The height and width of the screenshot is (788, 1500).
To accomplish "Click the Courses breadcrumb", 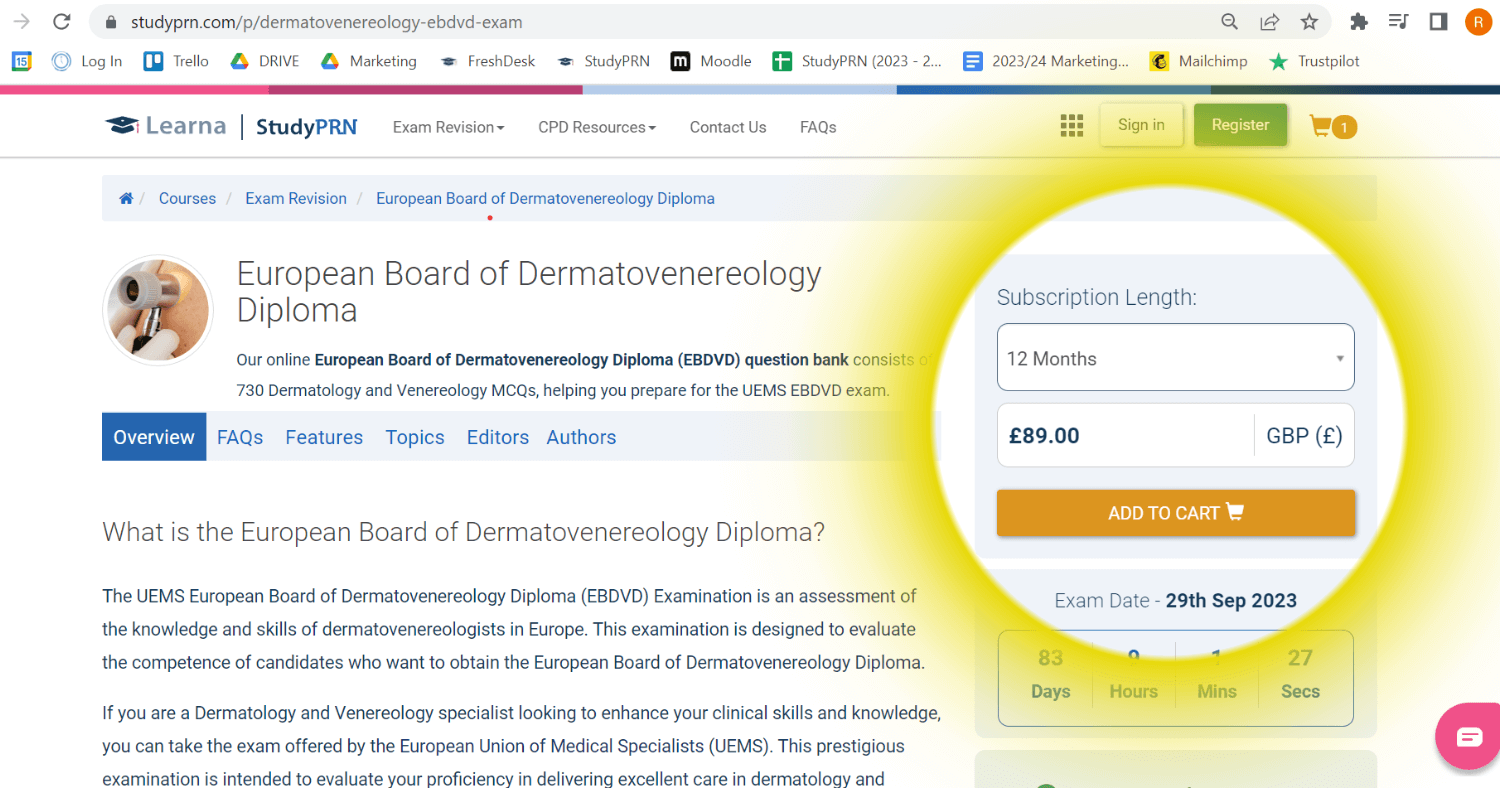I will tap(187, 198).
